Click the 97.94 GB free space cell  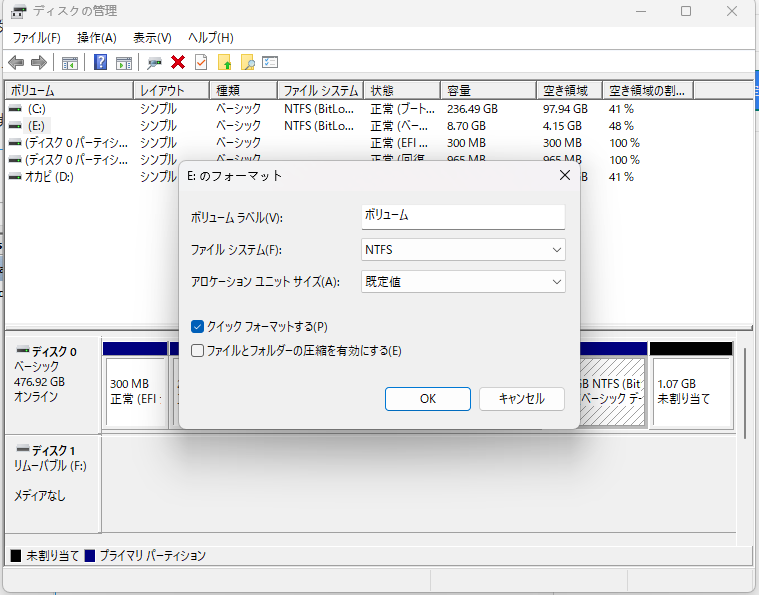[565, 109]
